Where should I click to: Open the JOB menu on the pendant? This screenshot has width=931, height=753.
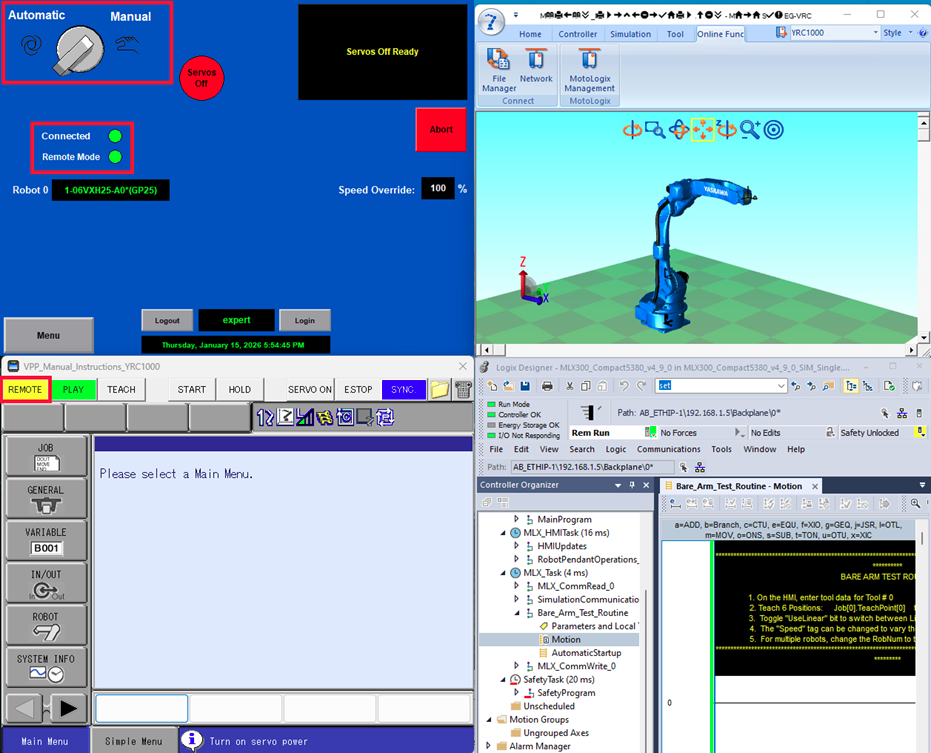coord(46,456)
